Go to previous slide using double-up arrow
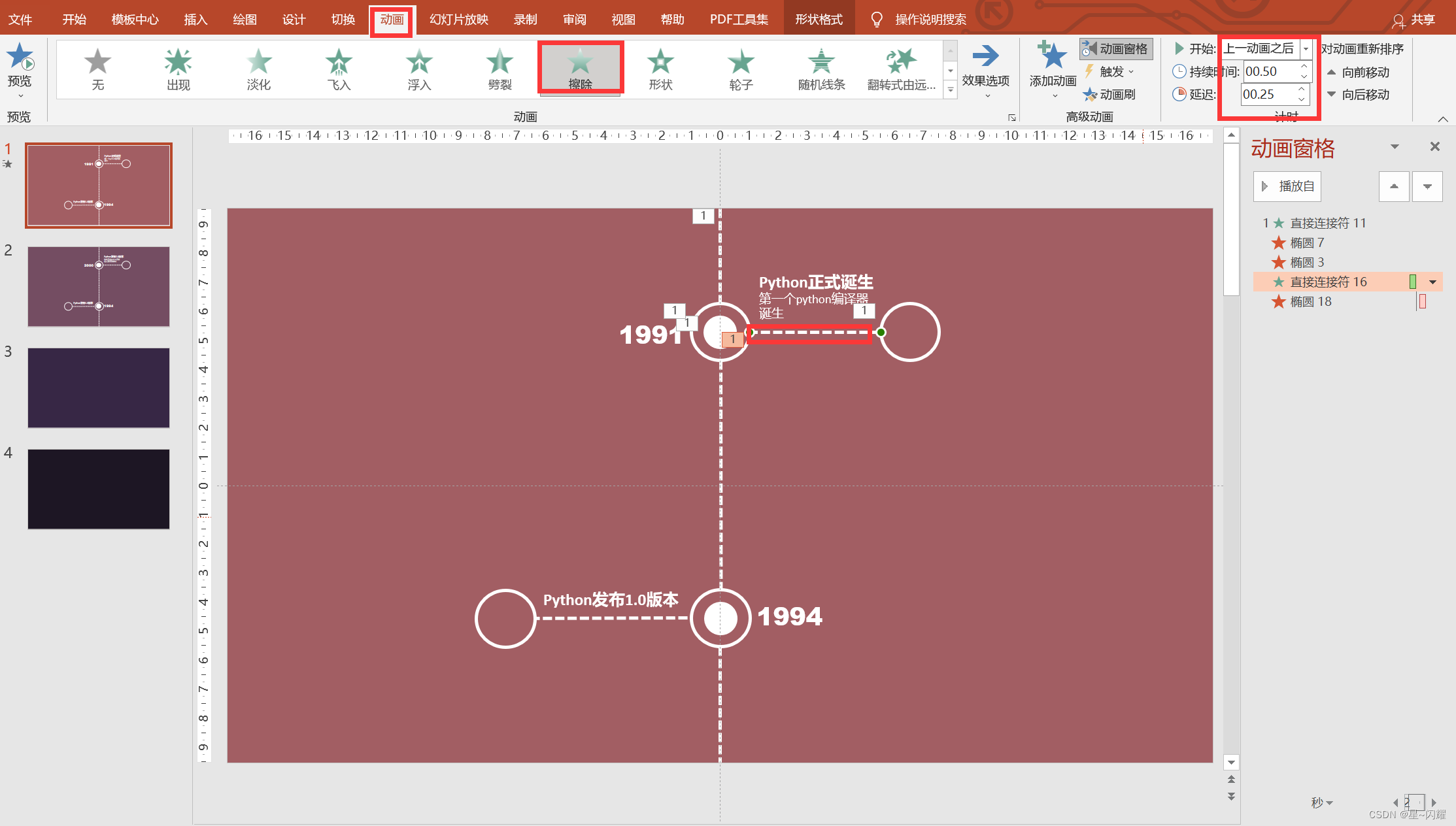This screenshot has width=1456, height=826. click(x=1231, y=779)
